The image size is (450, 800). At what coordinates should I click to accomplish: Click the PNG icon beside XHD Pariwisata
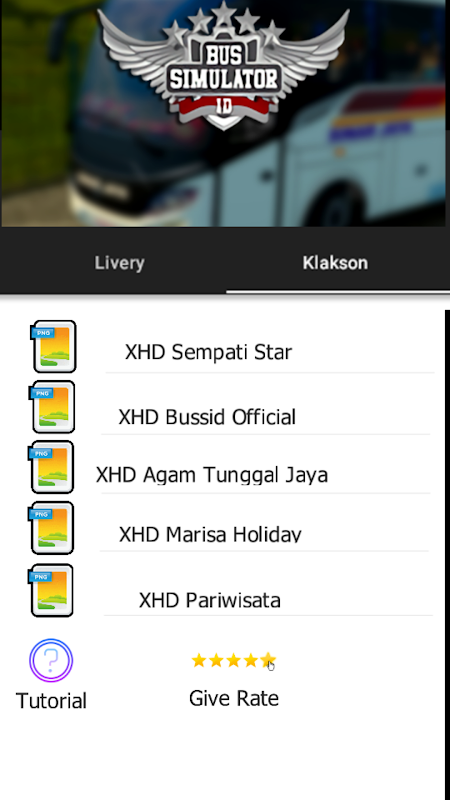(51, 590)
